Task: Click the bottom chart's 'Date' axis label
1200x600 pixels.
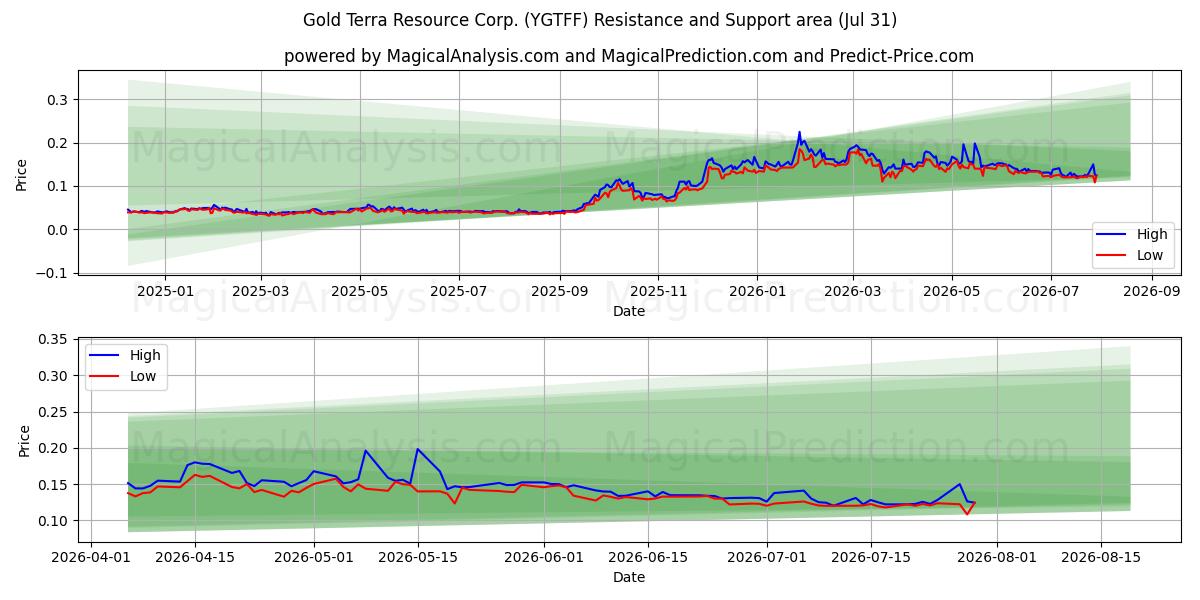Action: (629, 578)
